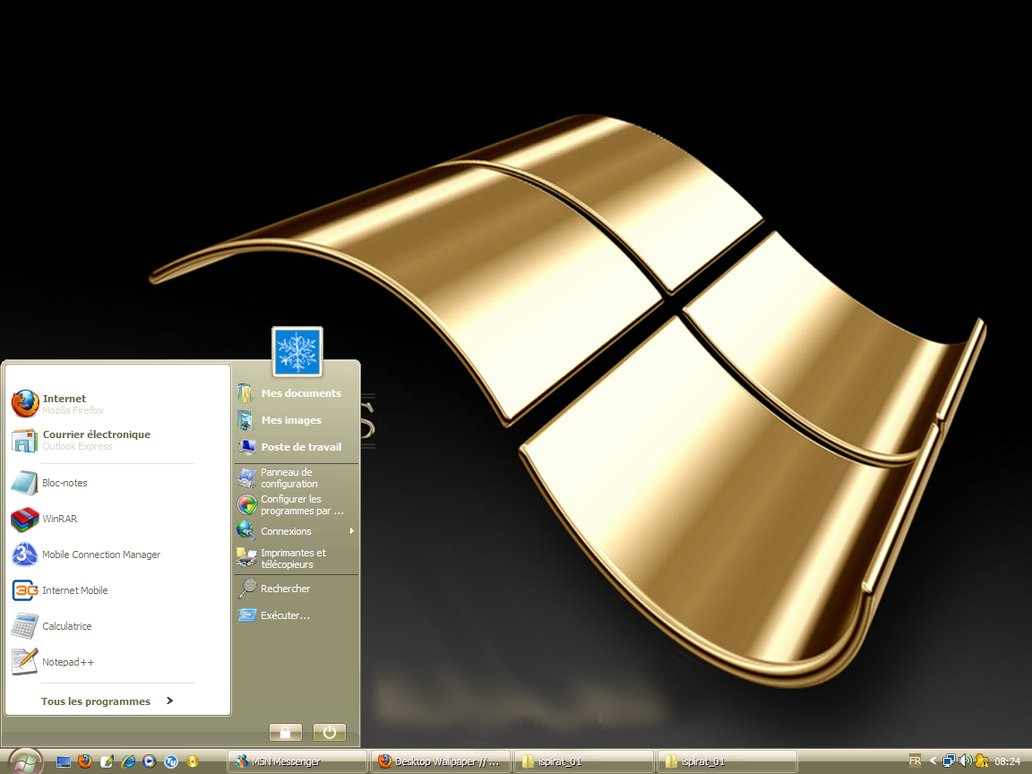The width and height of the screenshot is (1032, 774).
Task: Open Panneau de configuration
Action: 296,478
